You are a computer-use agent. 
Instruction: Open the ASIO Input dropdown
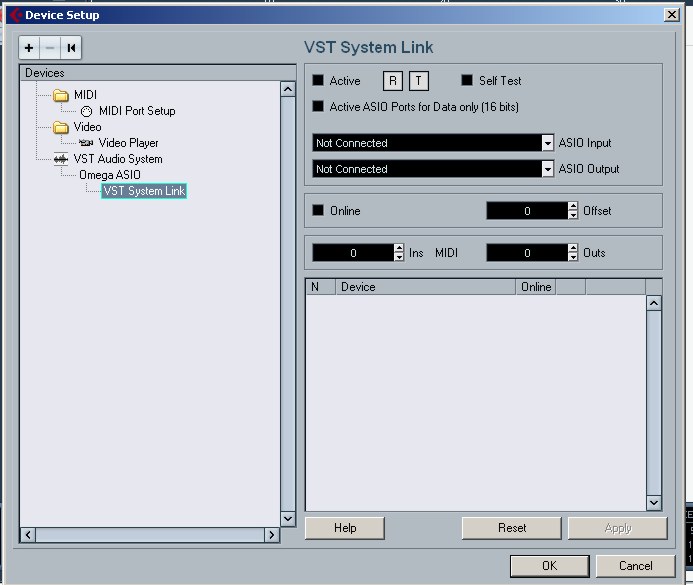(547, 144)
